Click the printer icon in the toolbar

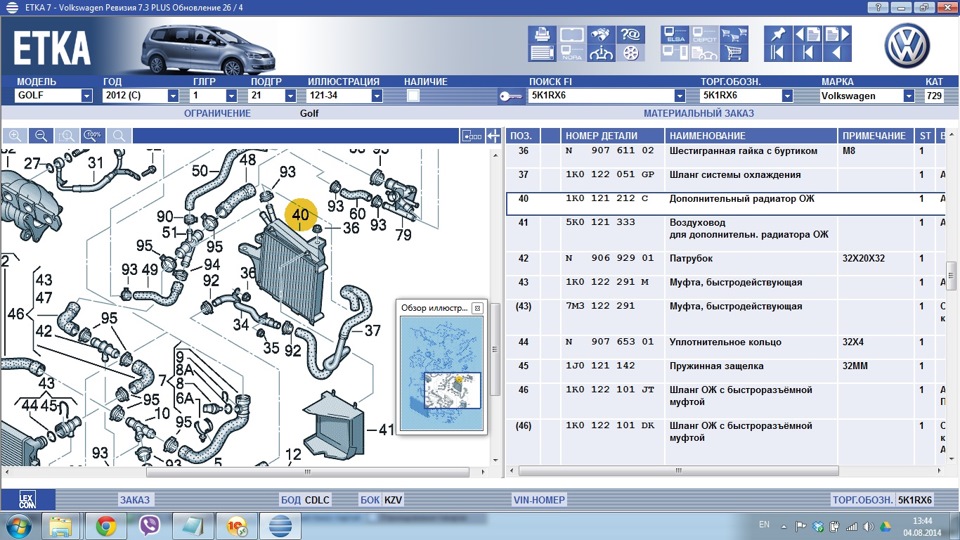point(542,34)
